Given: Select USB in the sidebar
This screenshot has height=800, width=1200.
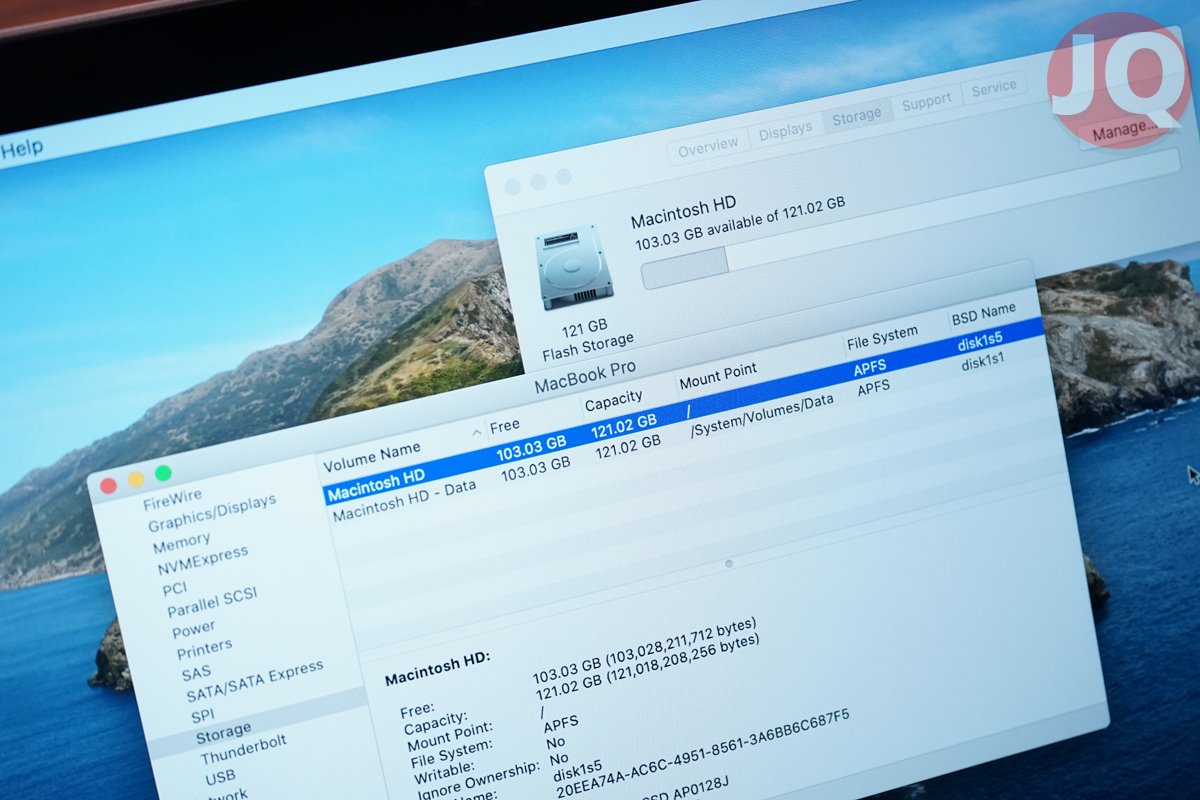Looking at the screenshot, I should point(220,777).
